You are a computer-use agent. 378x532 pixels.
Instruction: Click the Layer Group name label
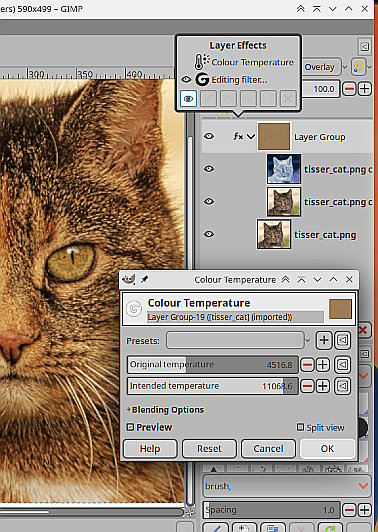pyautogui.click(x=320, y=137)
